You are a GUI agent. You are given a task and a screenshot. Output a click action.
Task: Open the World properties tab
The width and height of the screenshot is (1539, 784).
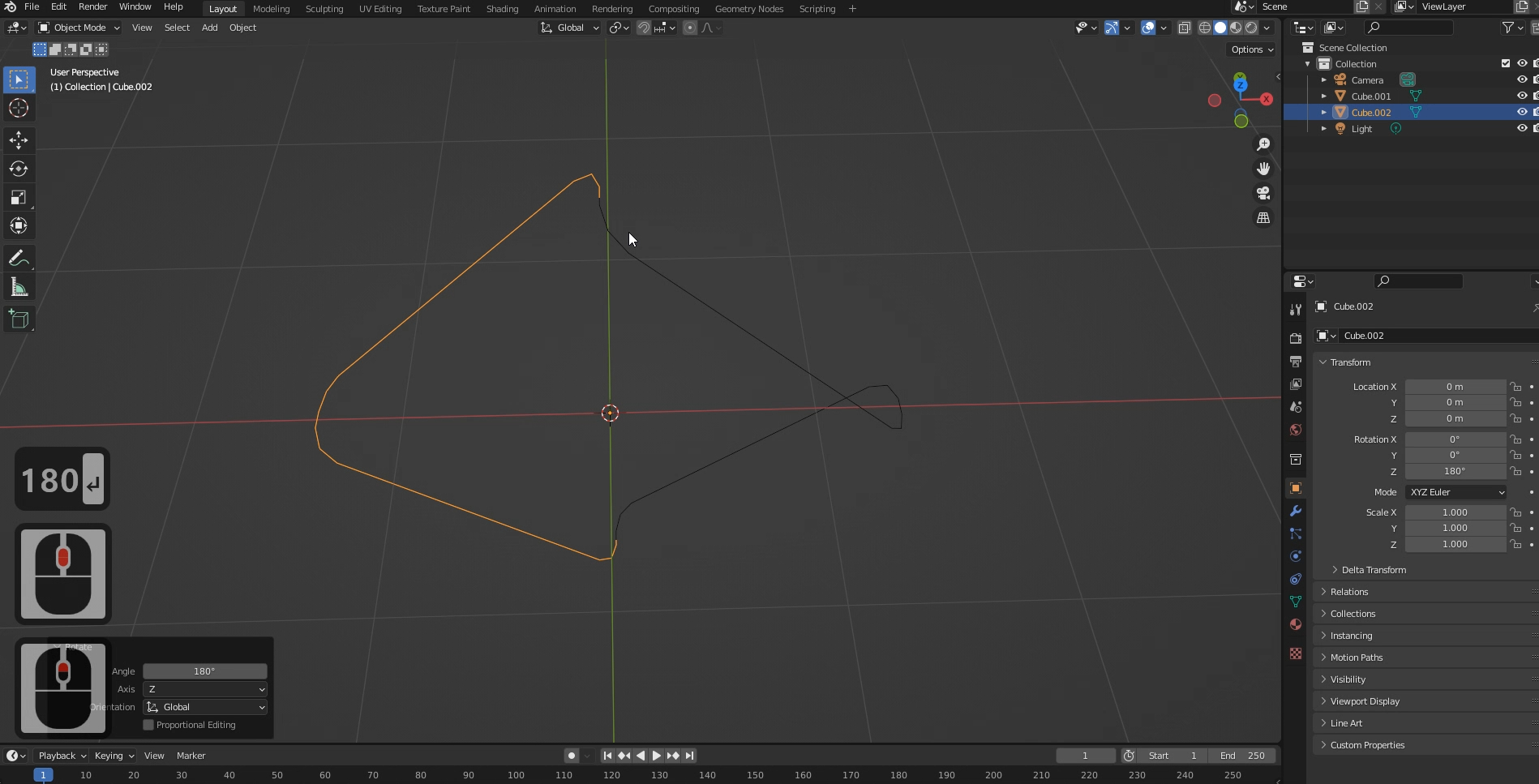pyautogui.click(x=1296, y=430)
